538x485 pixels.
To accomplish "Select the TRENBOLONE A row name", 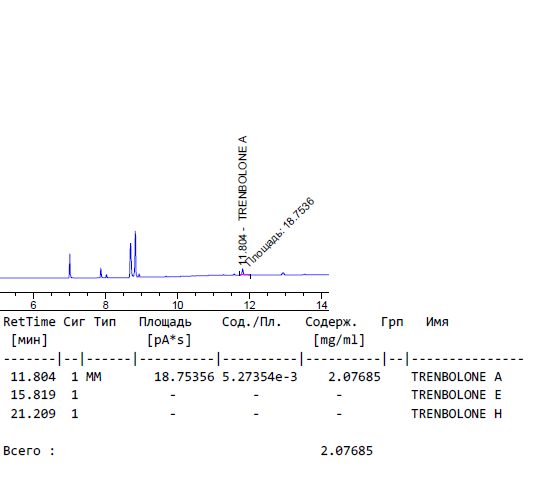I will [456, 377].
